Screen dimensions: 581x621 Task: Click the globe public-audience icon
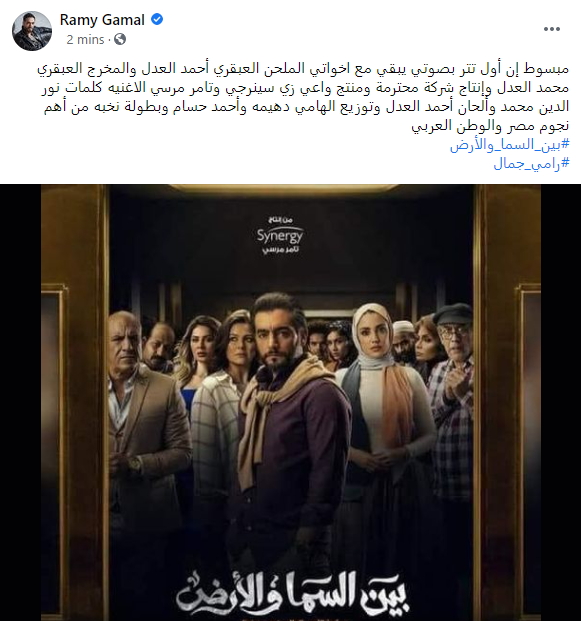(120, 39)
